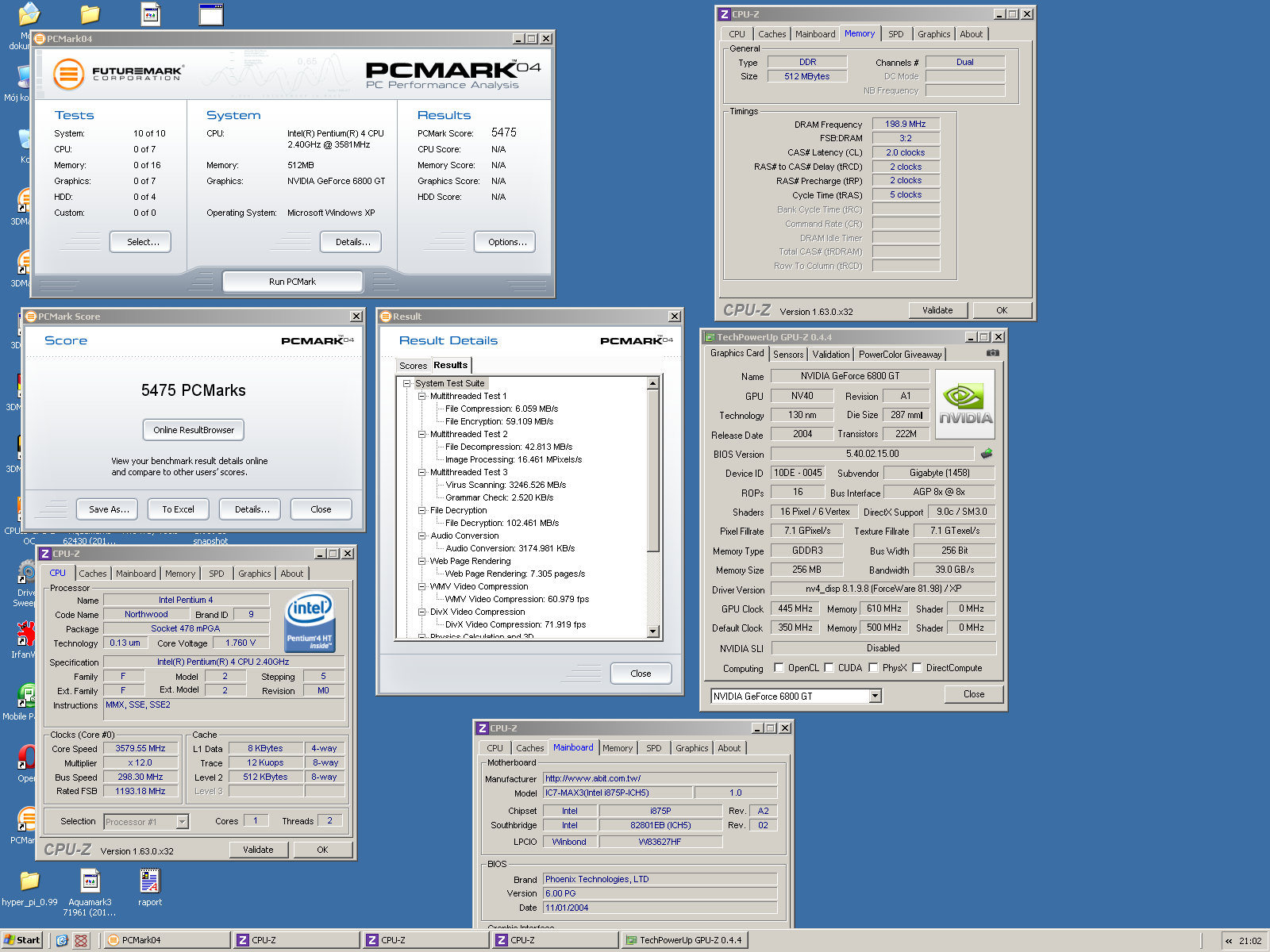This screenshot has height=952, width=1270.
Task: Click the Run PCMark button
Action: (292, 282)
